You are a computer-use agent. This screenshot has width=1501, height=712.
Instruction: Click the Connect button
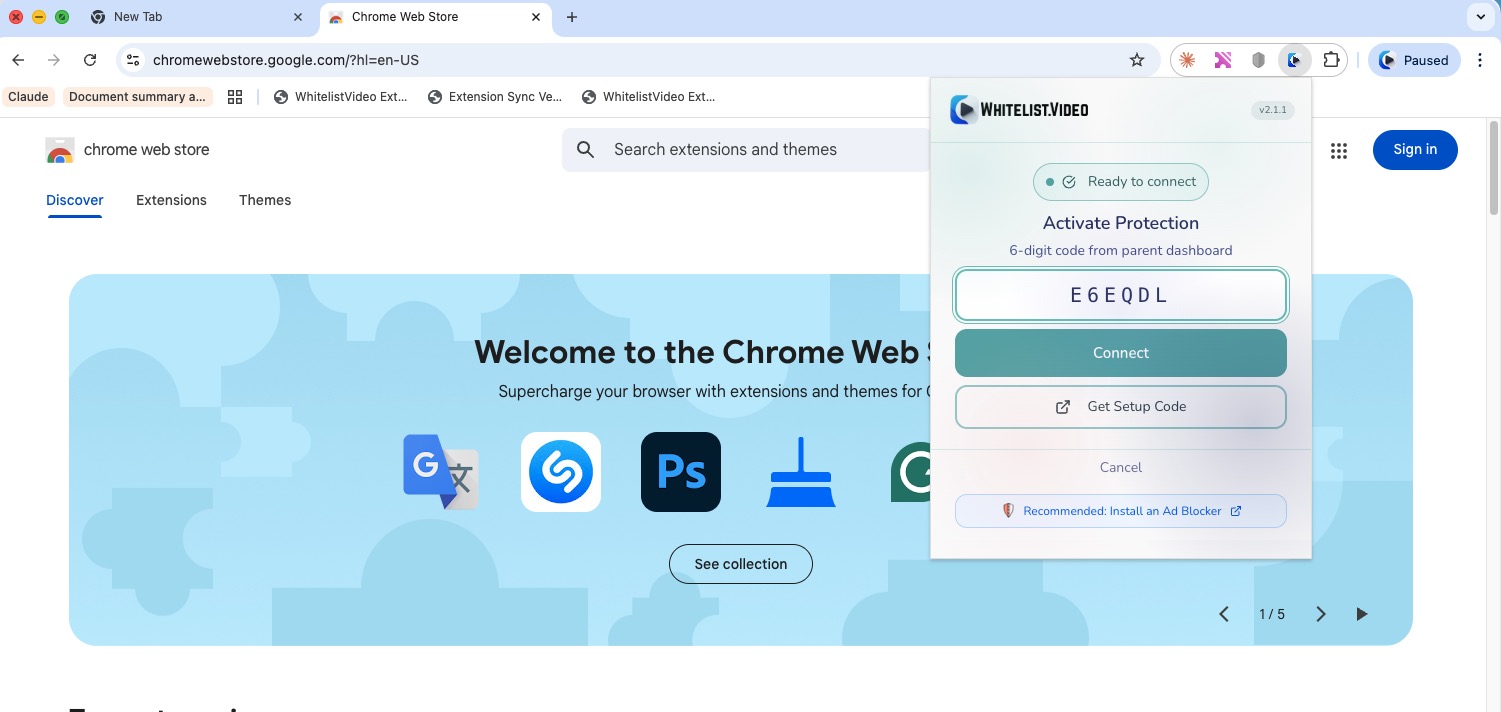[1121, 353]
